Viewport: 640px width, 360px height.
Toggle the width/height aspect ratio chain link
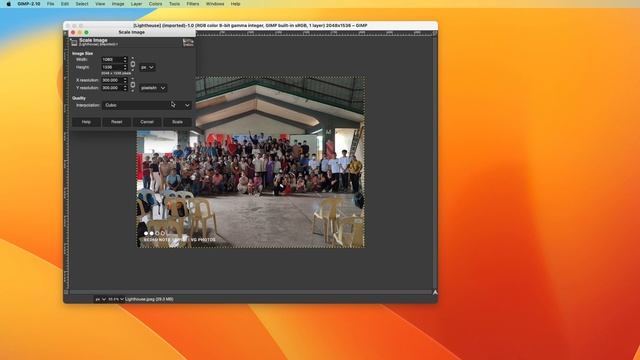[x=133, y=64]
